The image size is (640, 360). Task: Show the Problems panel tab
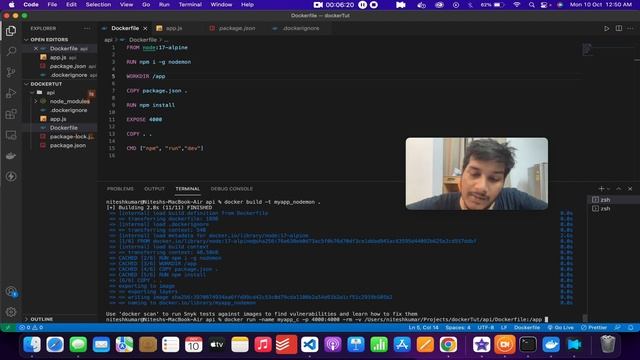pos(120,189)
